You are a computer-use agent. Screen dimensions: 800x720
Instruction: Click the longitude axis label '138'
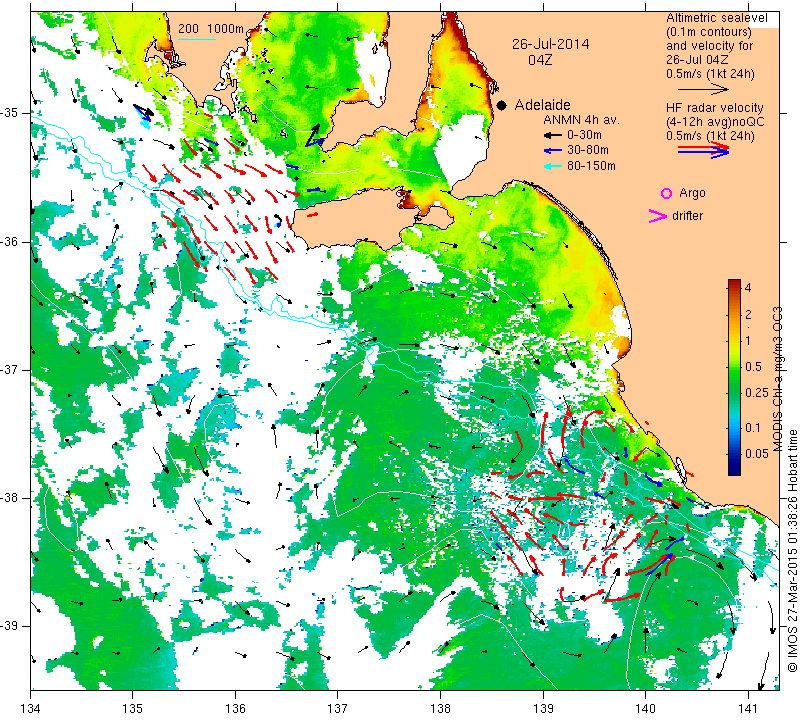440,709
